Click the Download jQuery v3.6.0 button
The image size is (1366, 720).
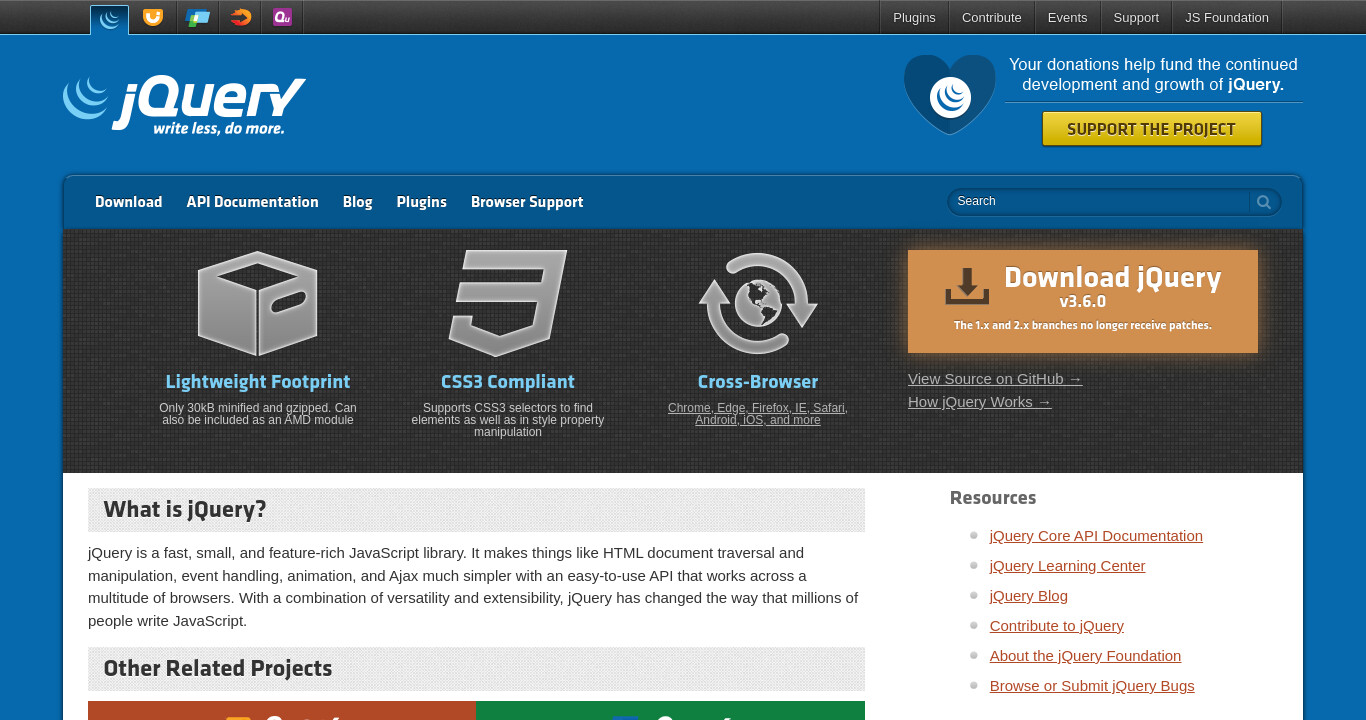point(1083,301)
